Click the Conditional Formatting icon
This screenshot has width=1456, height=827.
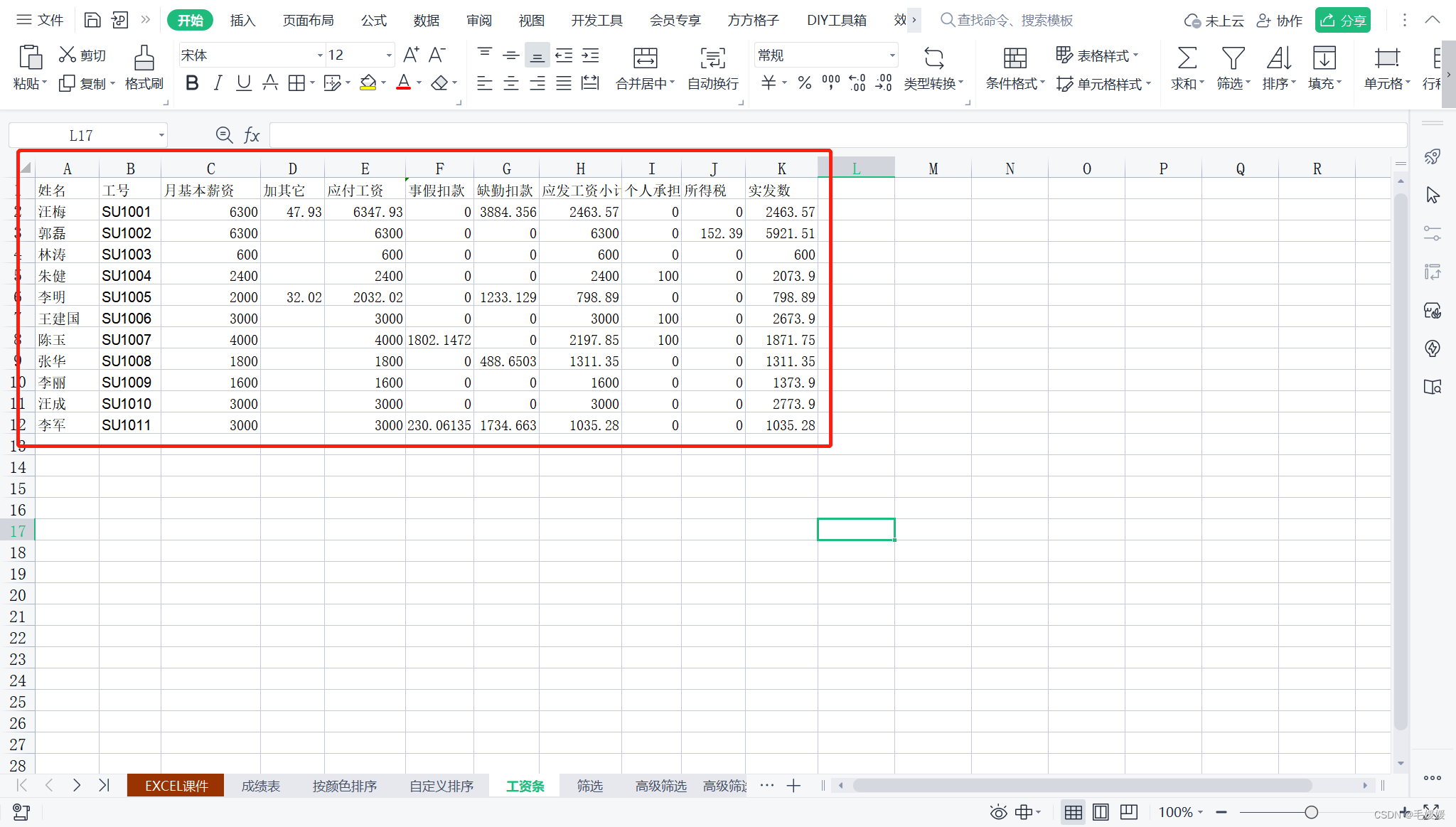[1015, 58]
